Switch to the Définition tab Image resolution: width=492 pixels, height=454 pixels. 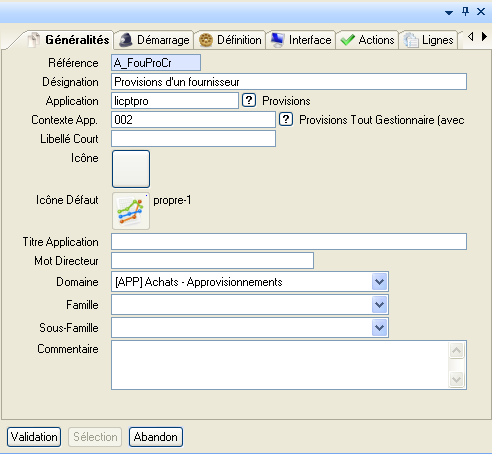230,40
